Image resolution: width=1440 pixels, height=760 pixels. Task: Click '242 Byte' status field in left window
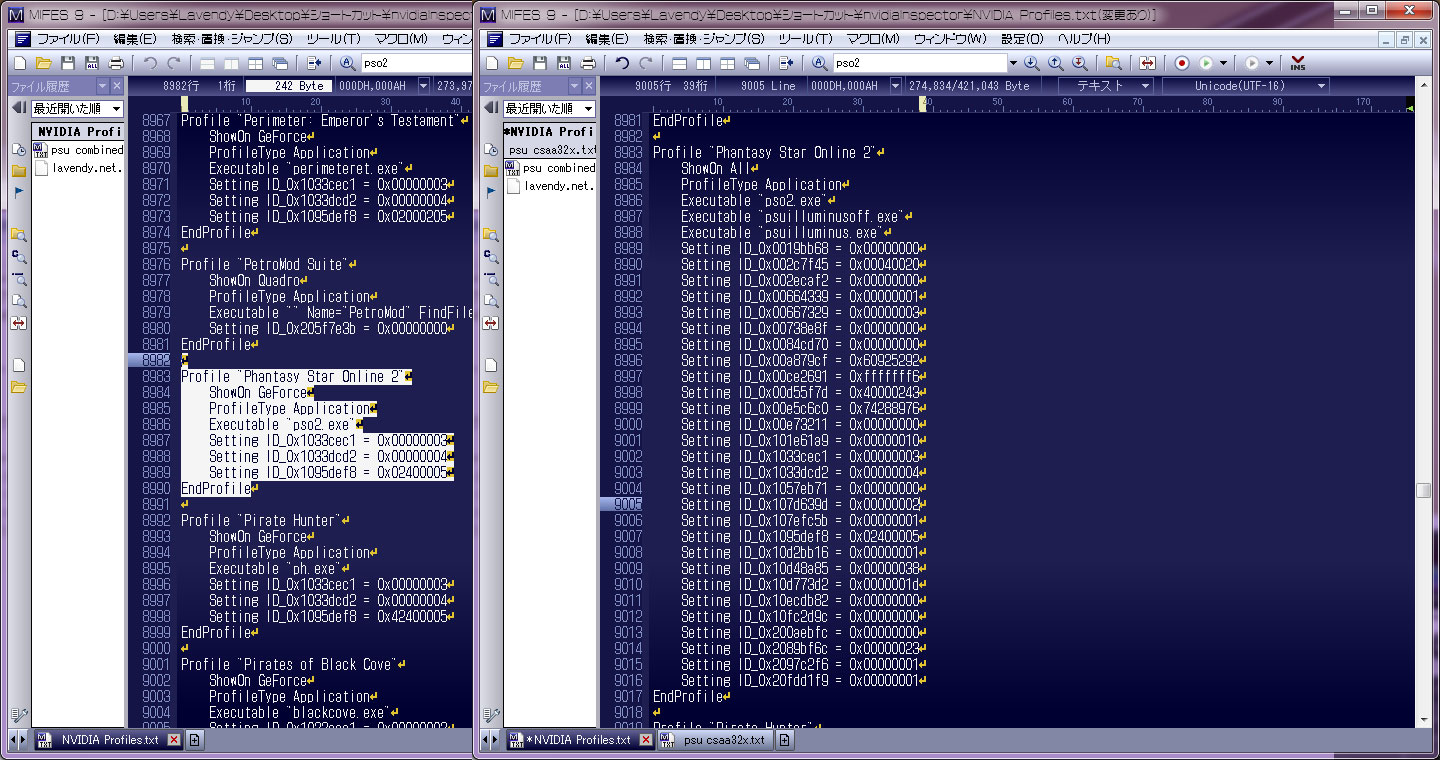[289, 86]
